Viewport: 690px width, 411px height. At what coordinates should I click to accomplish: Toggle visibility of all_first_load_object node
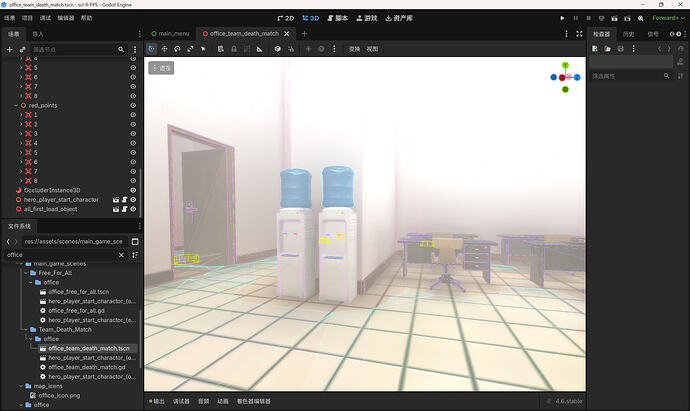coord(133,209)
